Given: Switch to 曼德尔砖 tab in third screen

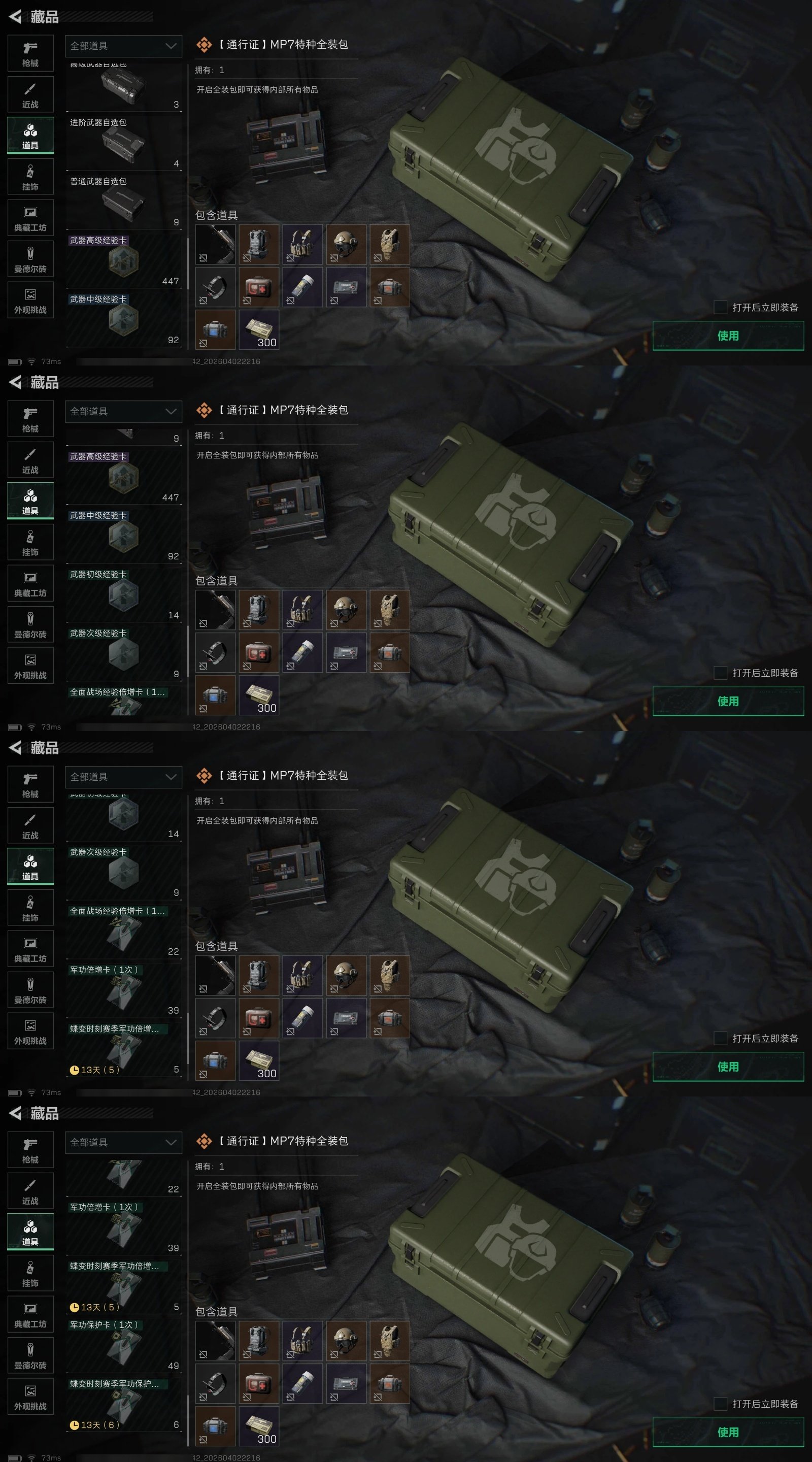Looking at the screenshot, I should (30, 990).
